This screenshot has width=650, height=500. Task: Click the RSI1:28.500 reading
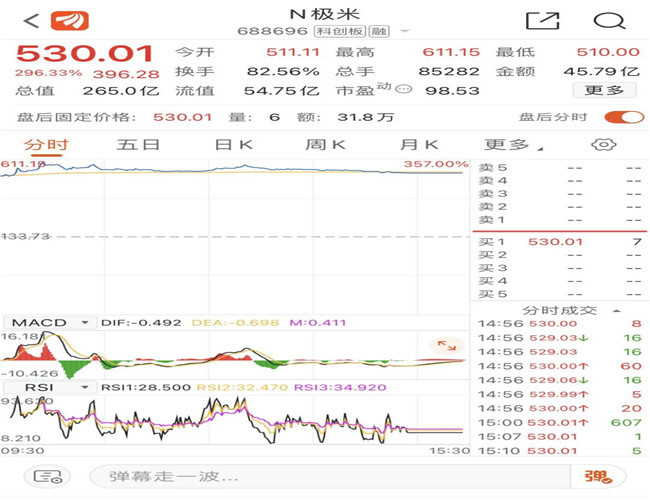click(146, 388)
